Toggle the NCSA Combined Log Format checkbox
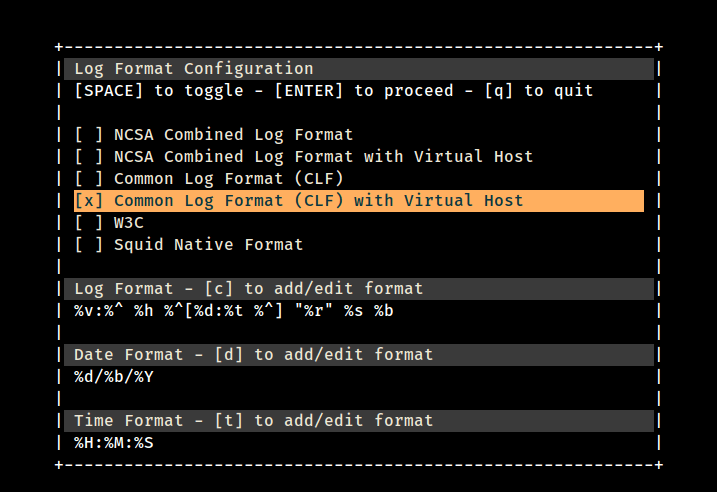 [88, 135]
